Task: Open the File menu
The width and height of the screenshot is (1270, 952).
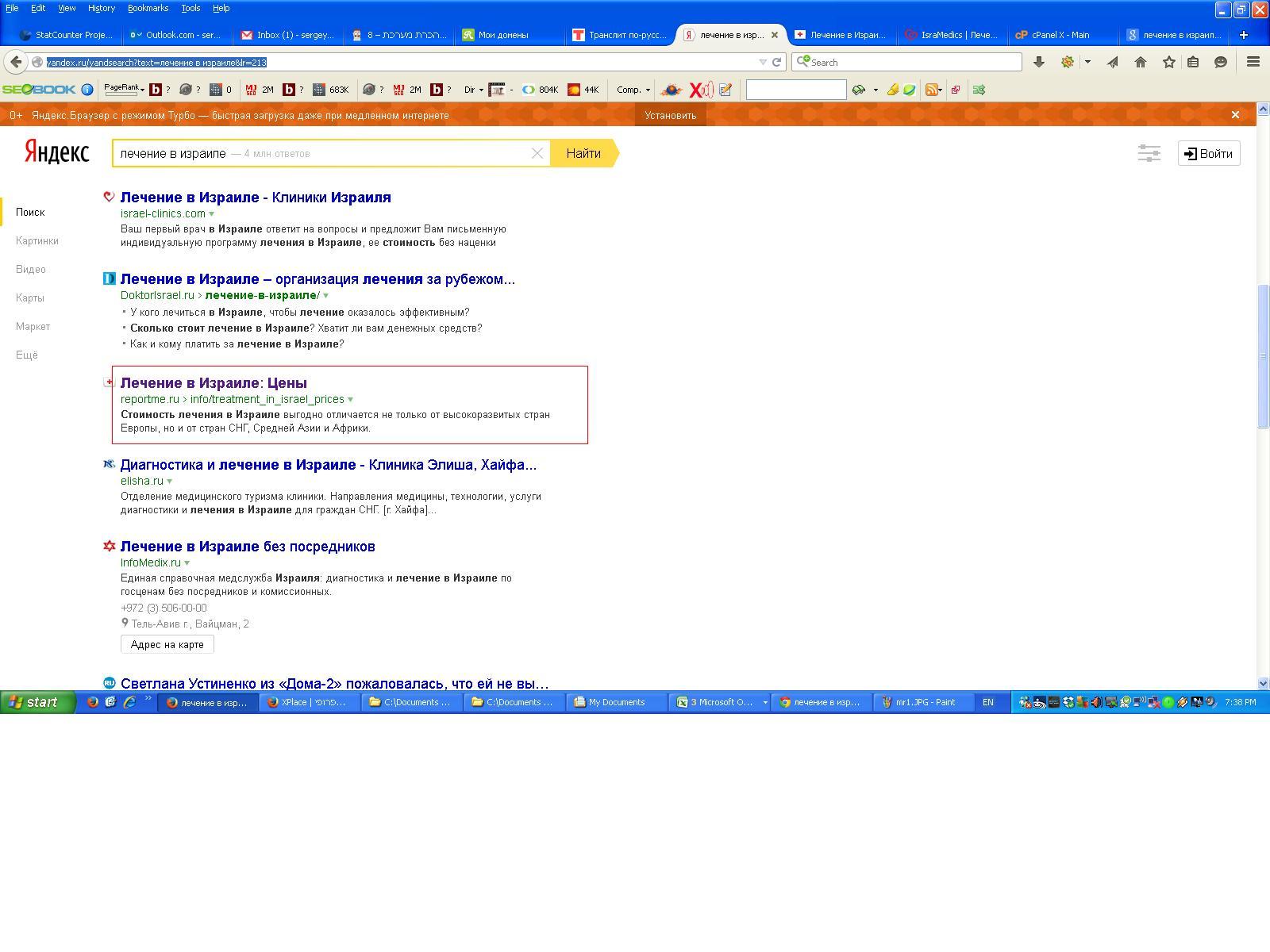Action: (x=12, y=8)
